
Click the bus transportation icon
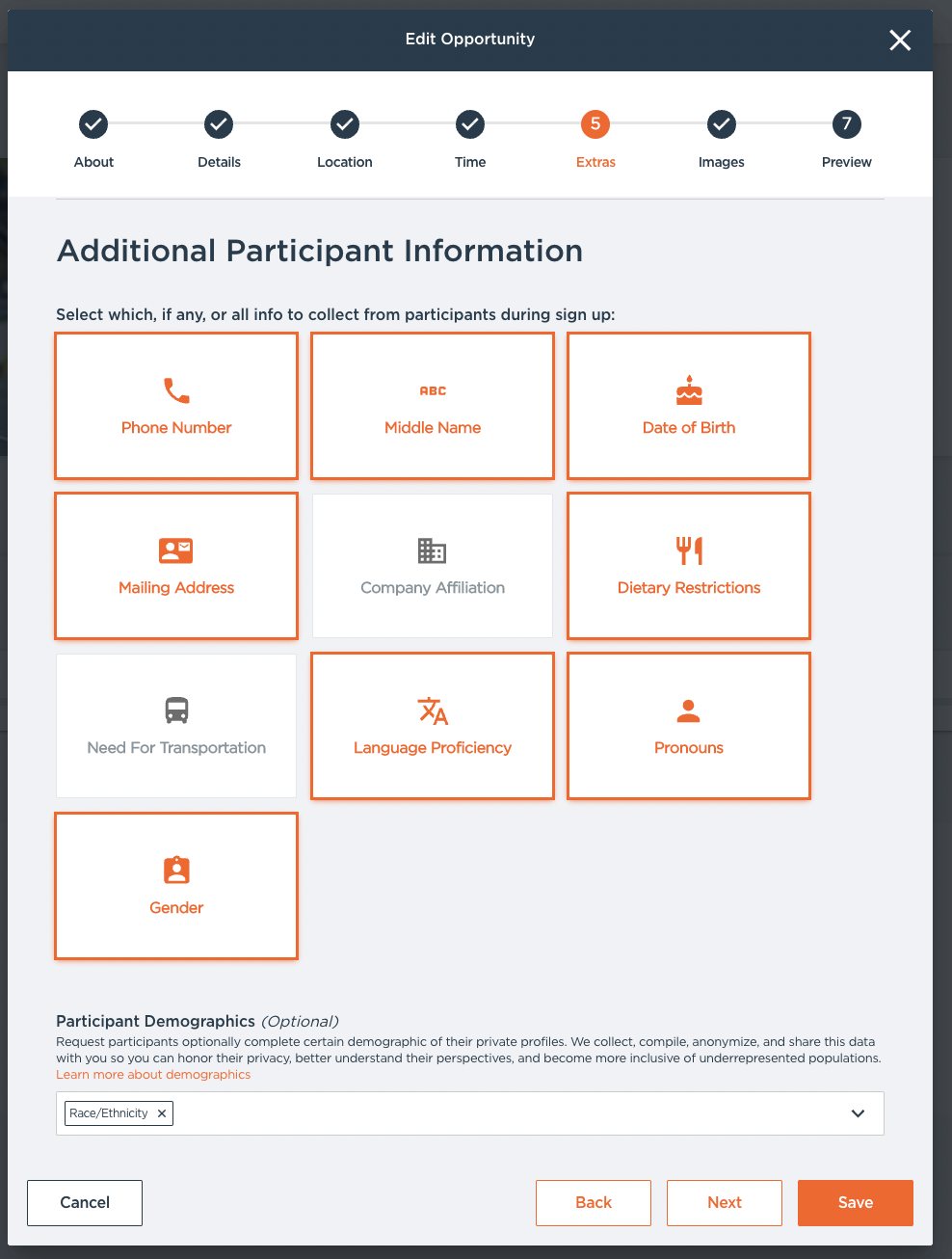176,710
